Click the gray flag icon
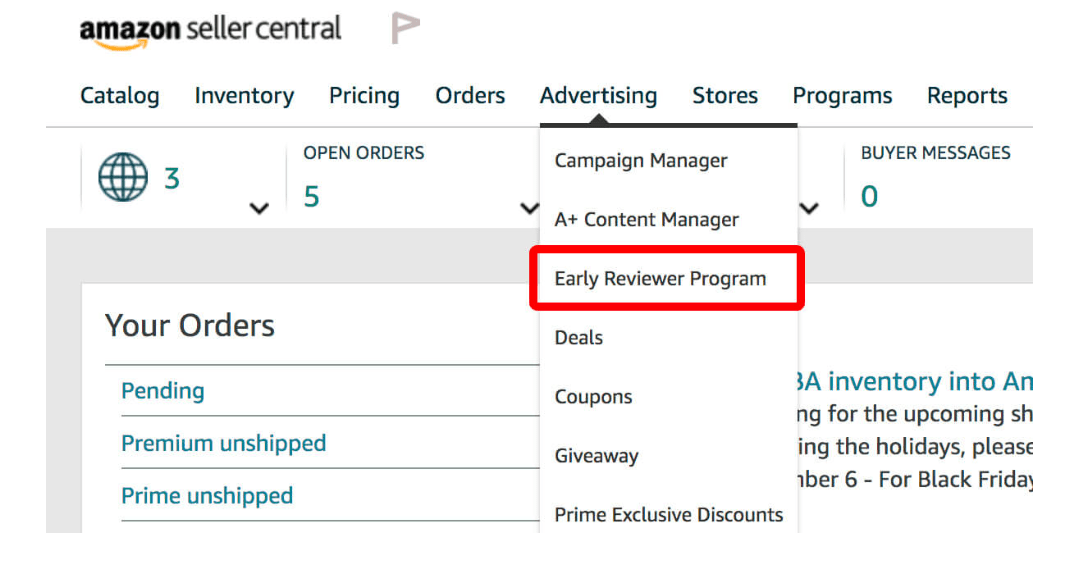This screenshot has height=572, width=1086. 405,29
